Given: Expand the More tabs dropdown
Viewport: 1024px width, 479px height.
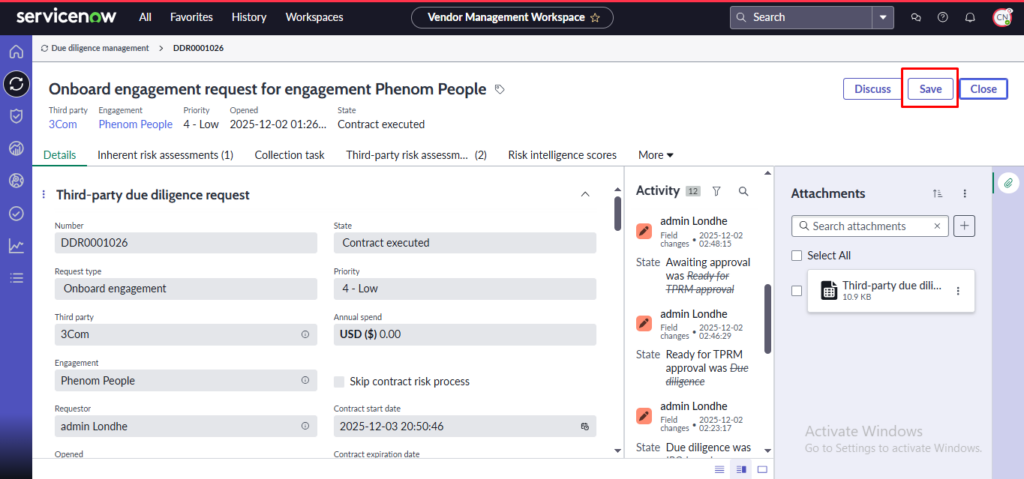Looking at the screenshot, I should (x=655, y=155).
